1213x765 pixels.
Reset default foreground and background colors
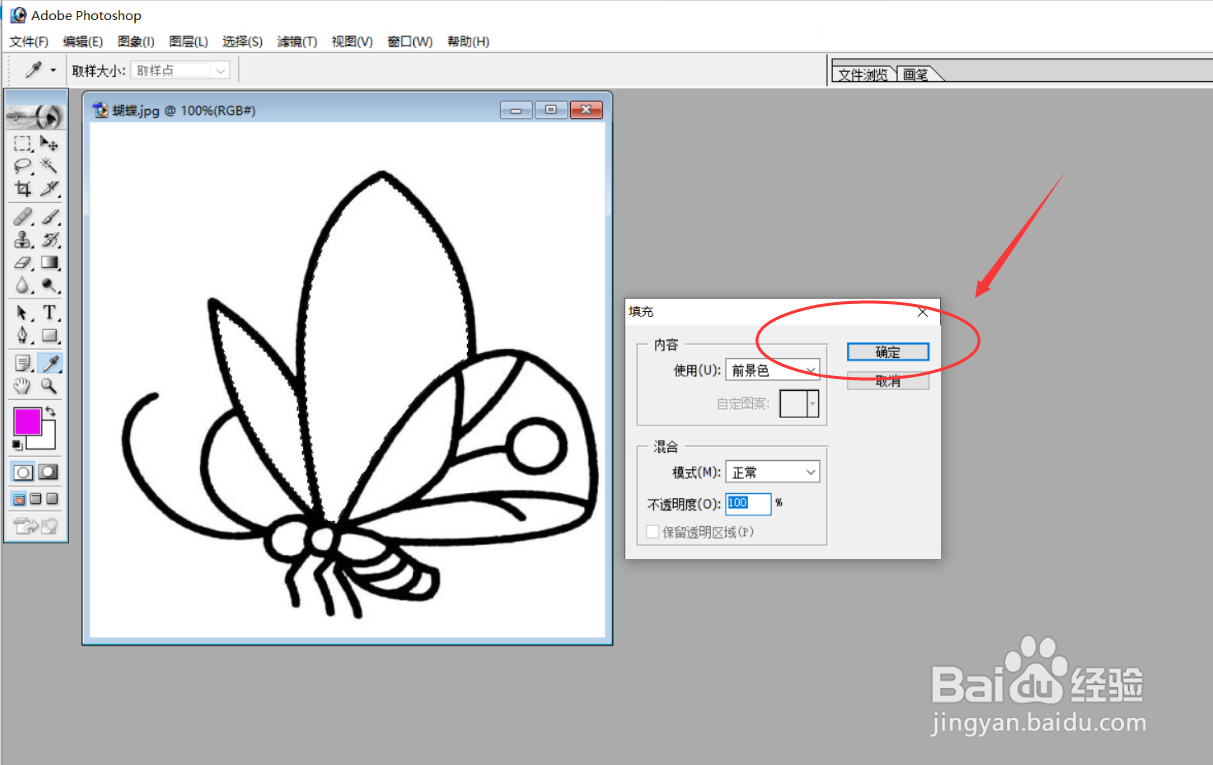17,444
